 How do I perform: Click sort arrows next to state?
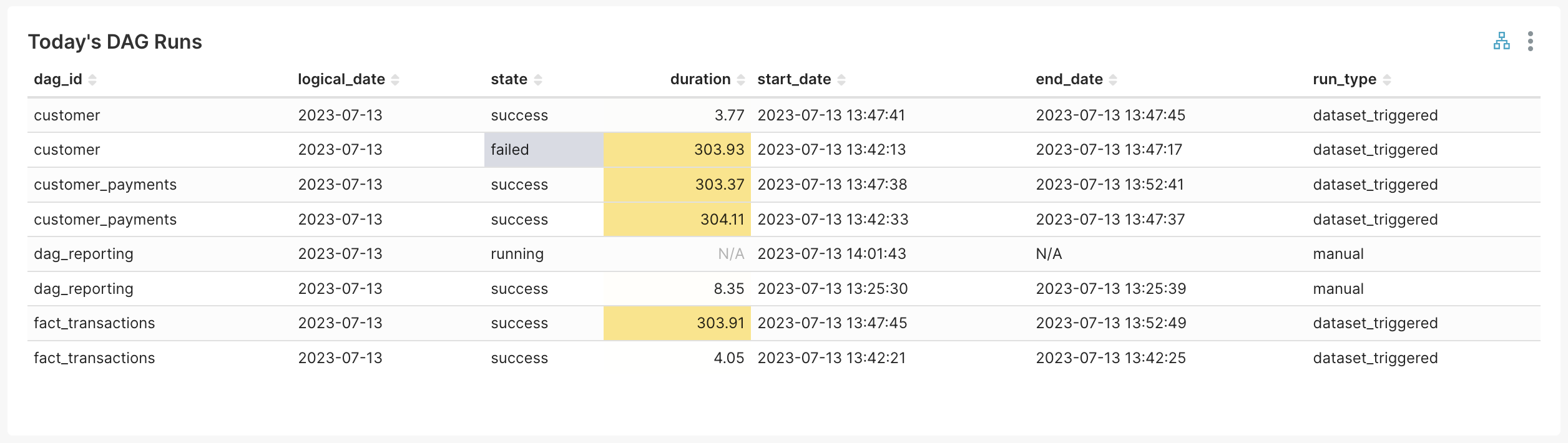point(538,80)
